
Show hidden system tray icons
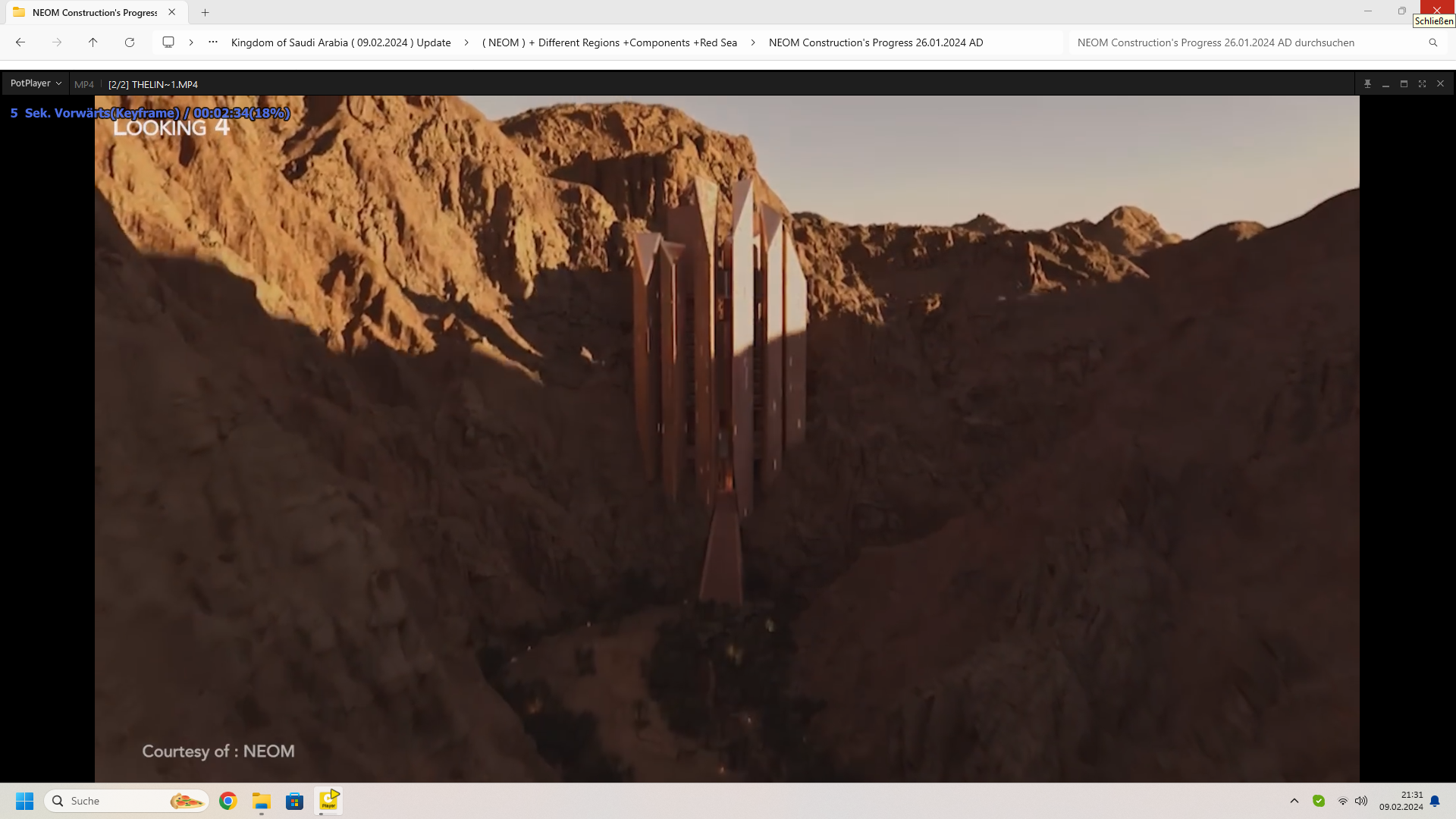tap(1294, 801)
